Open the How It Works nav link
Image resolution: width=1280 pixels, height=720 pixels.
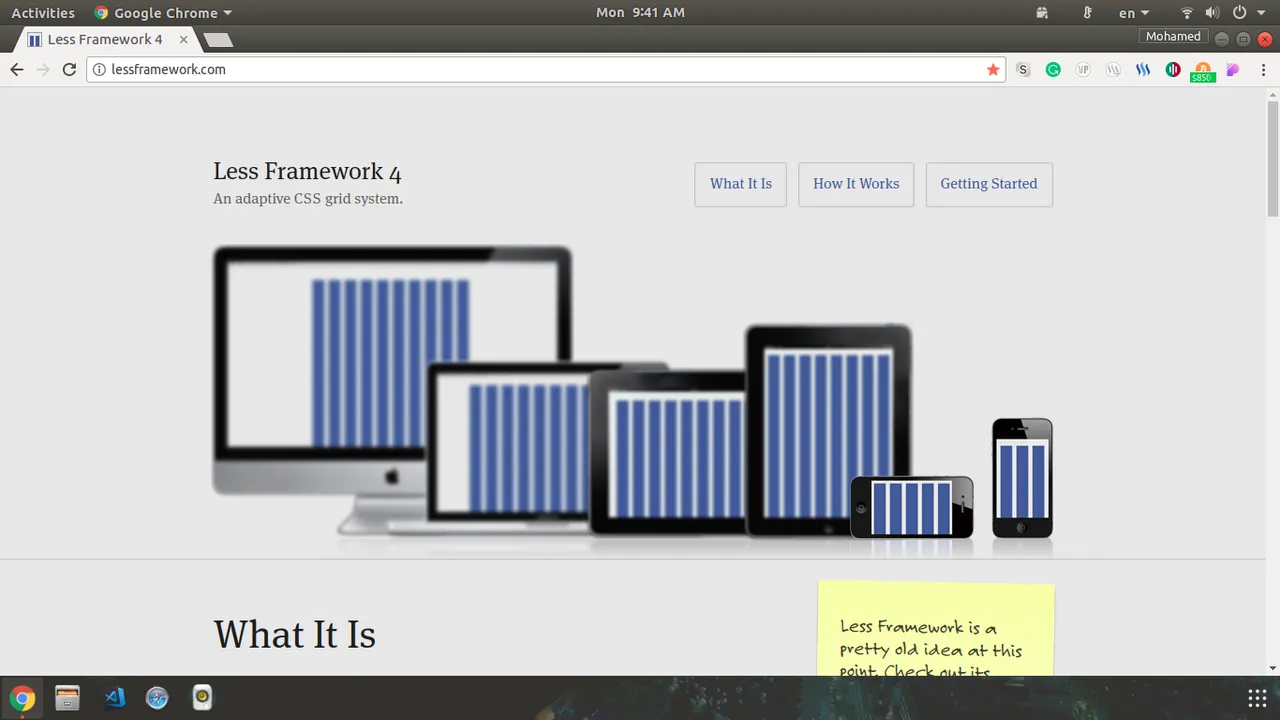coord(856,184)
